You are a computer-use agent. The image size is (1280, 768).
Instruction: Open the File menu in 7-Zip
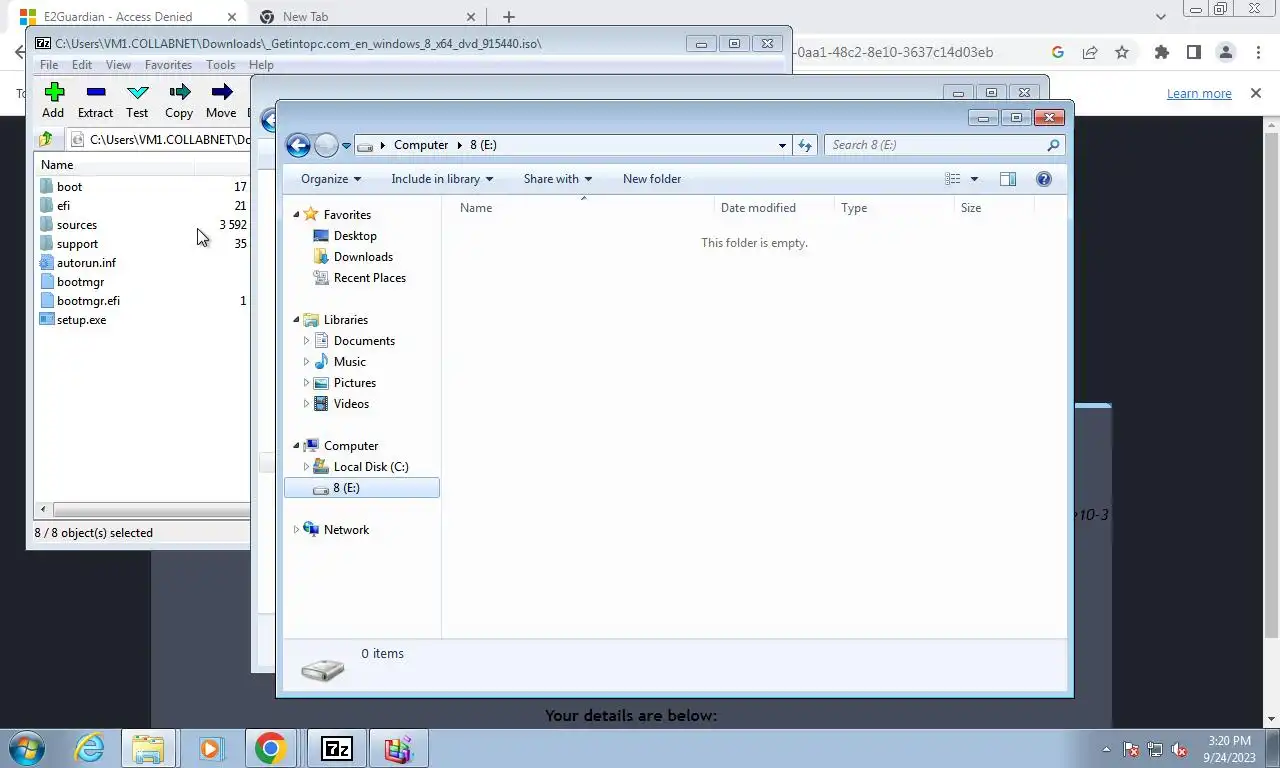point(48,64)
